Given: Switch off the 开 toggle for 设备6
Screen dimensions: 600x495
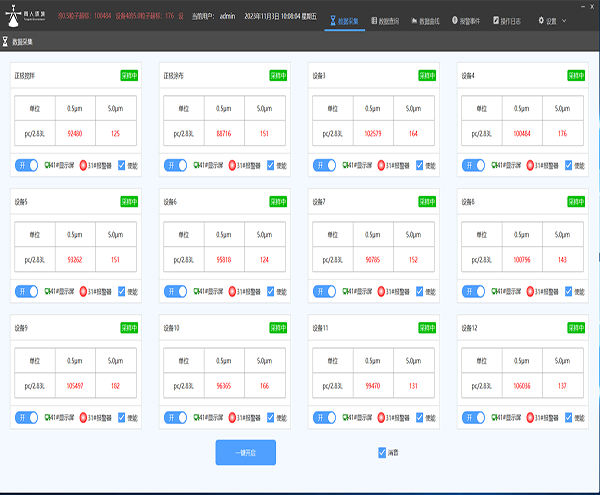Looking at the screenshot, I should click(x=175, y=291).
